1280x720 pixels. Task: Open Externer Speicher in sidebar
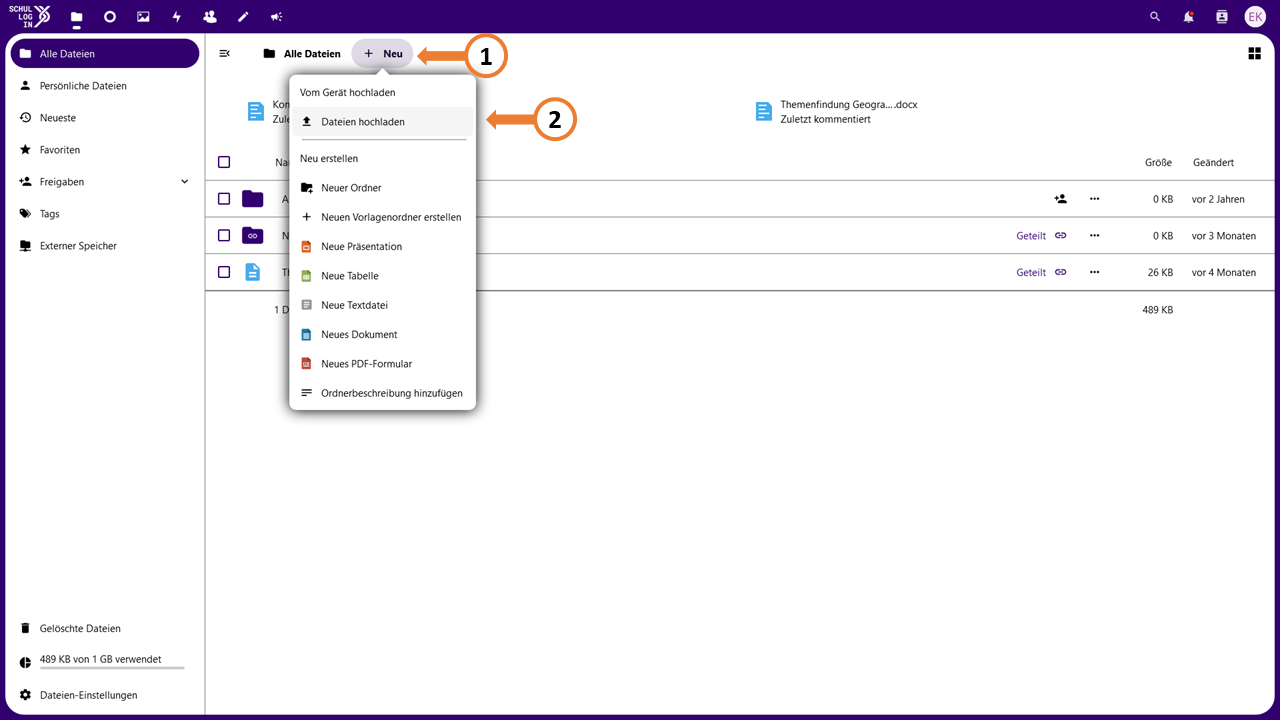click(x=105, y=246)
